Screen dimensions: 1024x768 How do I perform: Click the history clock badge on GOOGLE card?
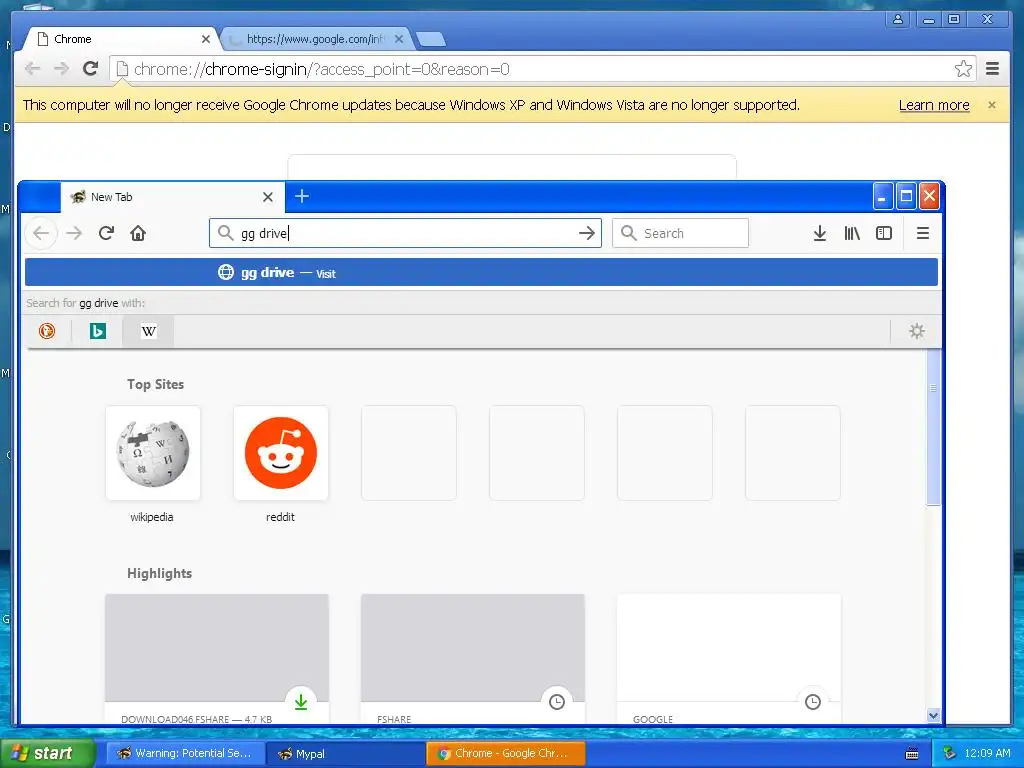pos(813,702)
